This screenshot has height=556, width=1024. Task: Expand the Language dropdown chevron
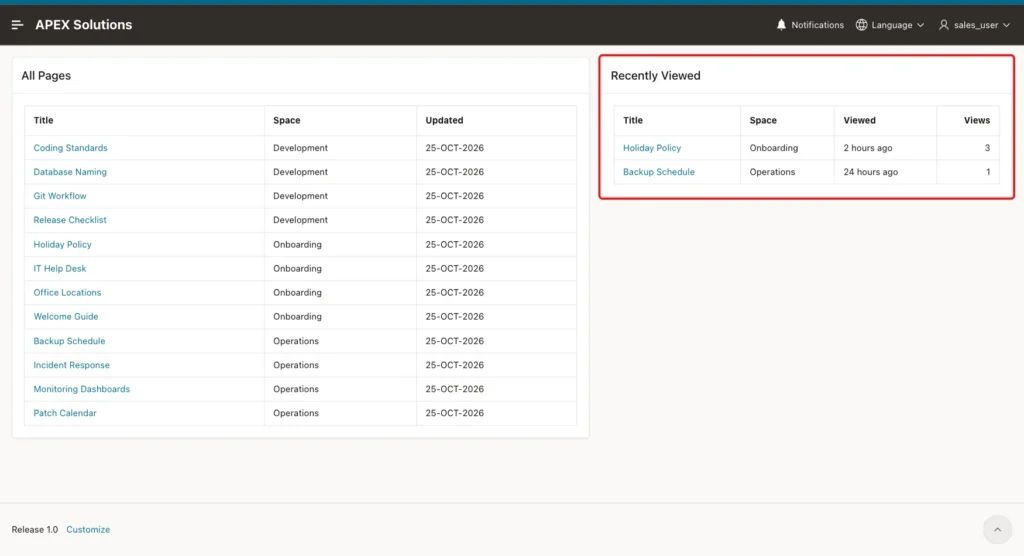point(920,25)
